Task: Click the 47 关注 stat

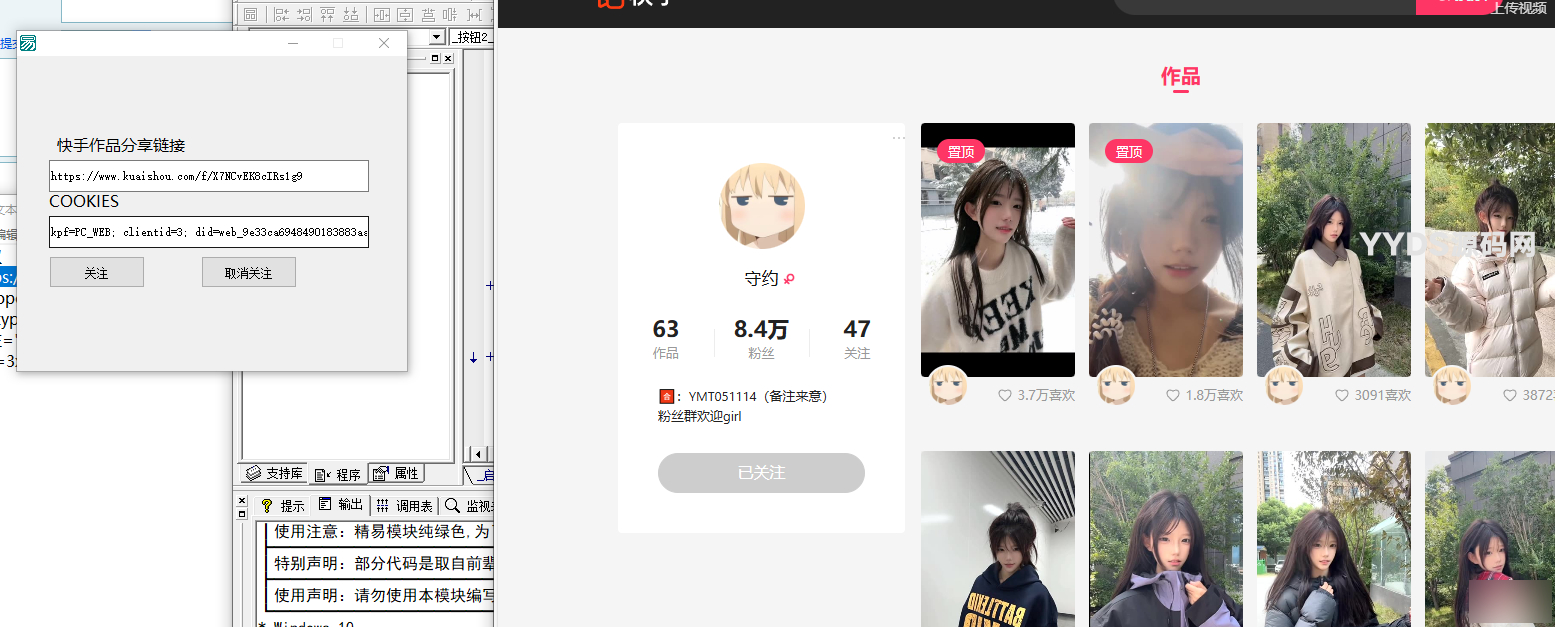Action: pos(857,338)
